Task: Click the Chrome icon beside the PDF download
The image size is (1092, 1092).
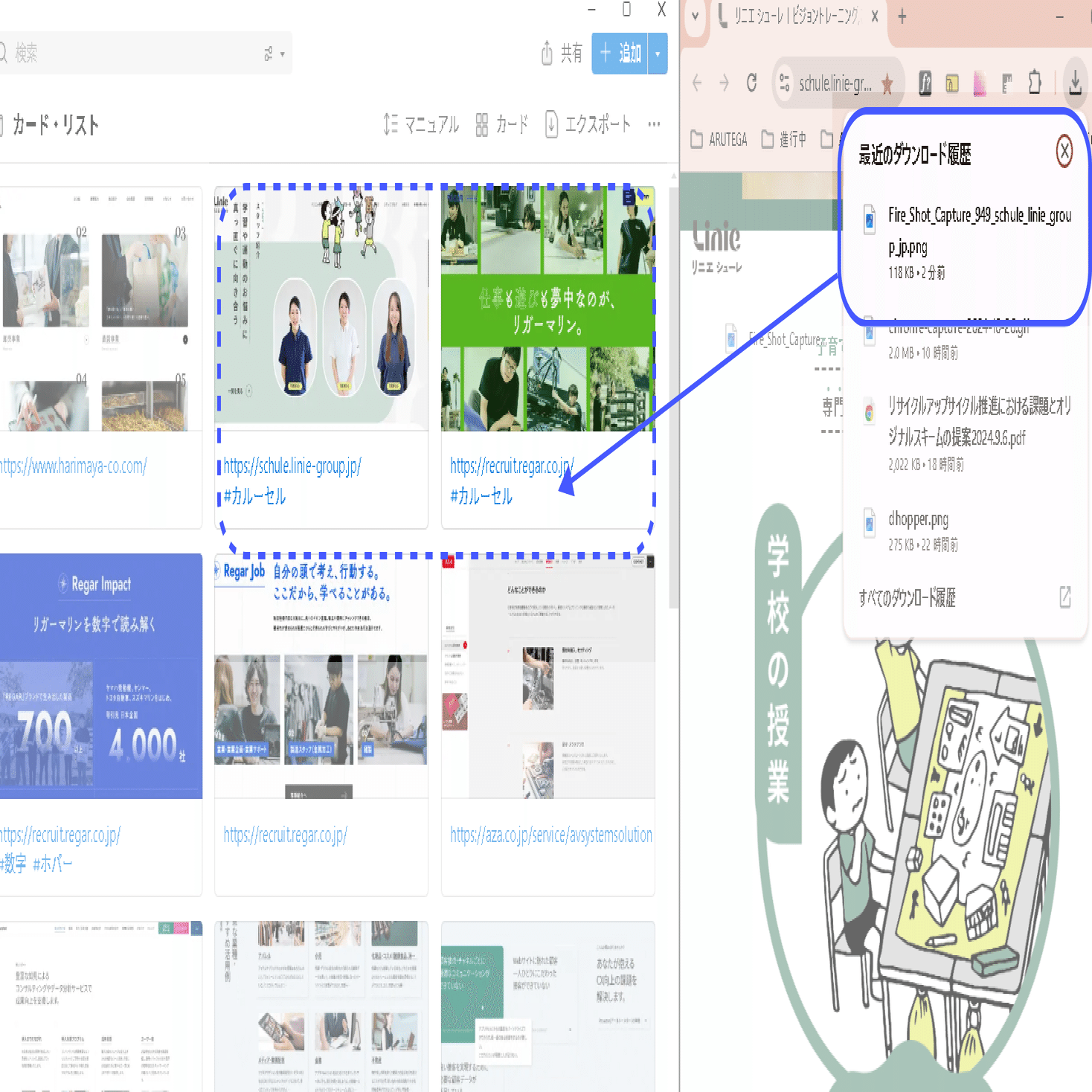Action: pyautogui.click(x=869, y=411)
